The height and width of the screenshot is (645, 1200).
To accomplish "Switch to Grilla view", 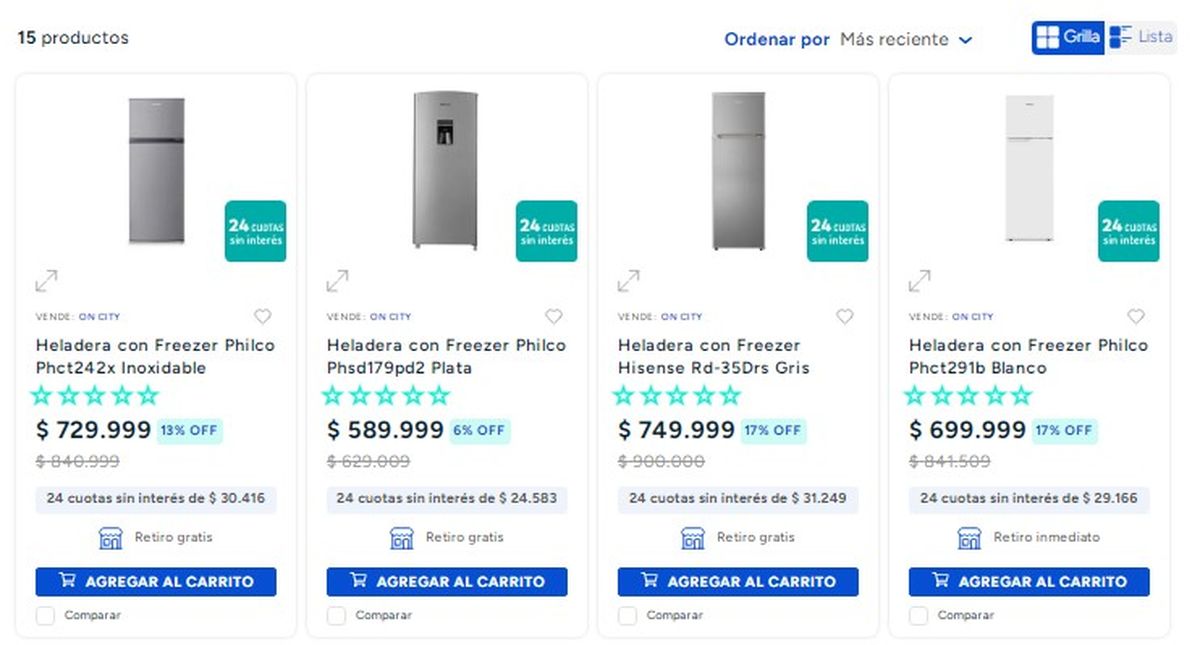I will (1068, 38).
